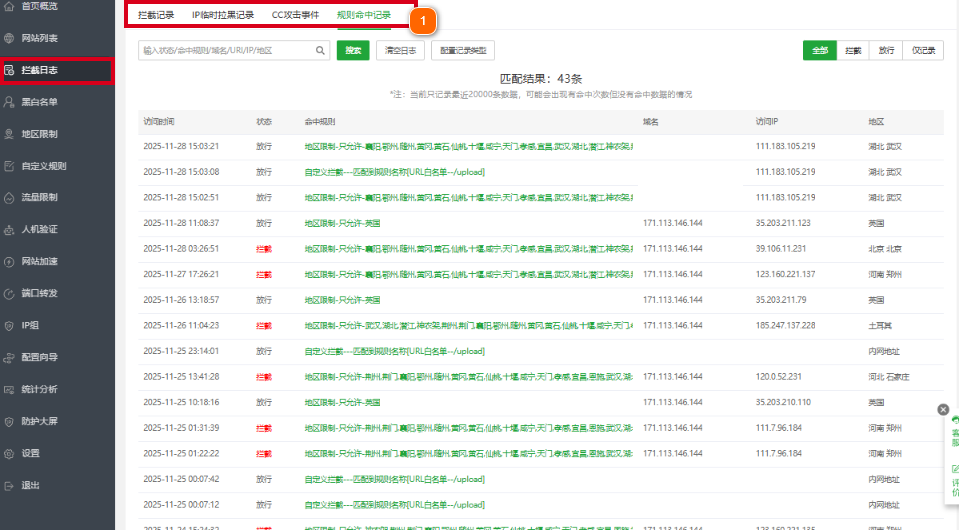Switch to the IP临时拉黑记录 tab

(223, 15)
